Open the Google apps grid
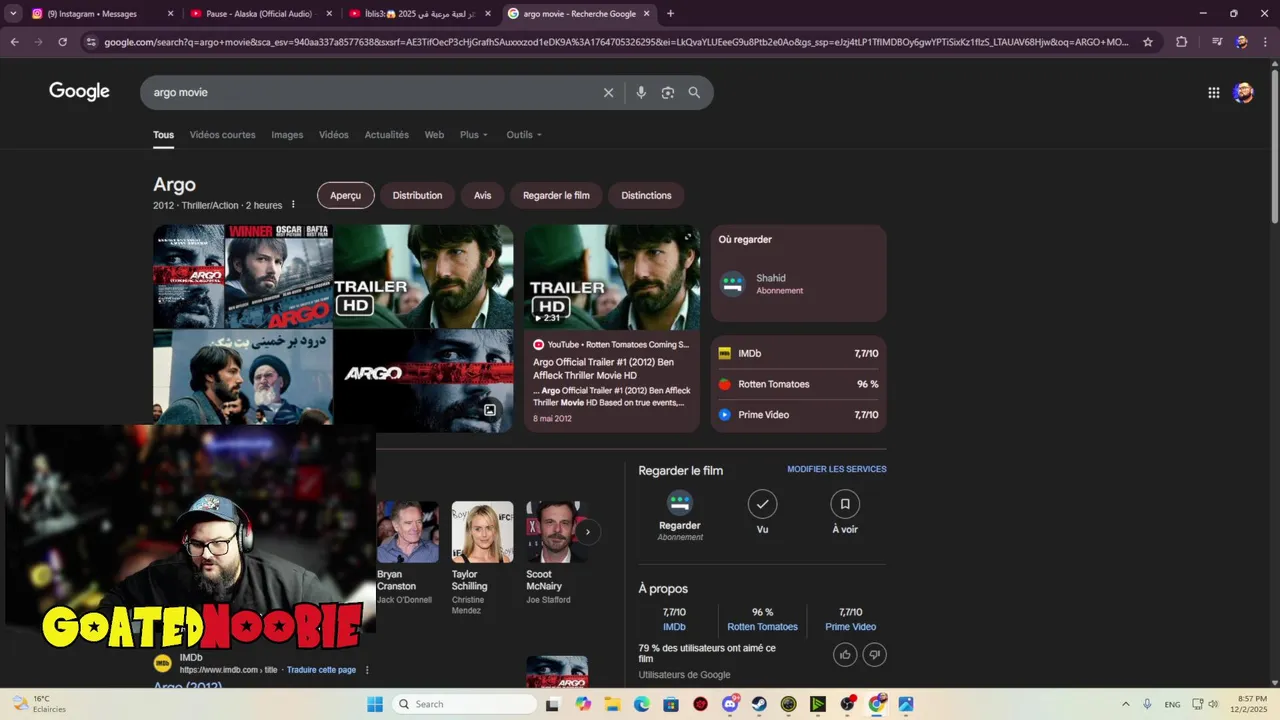Screen dimensions: 1280x720 click(1213, 92)
